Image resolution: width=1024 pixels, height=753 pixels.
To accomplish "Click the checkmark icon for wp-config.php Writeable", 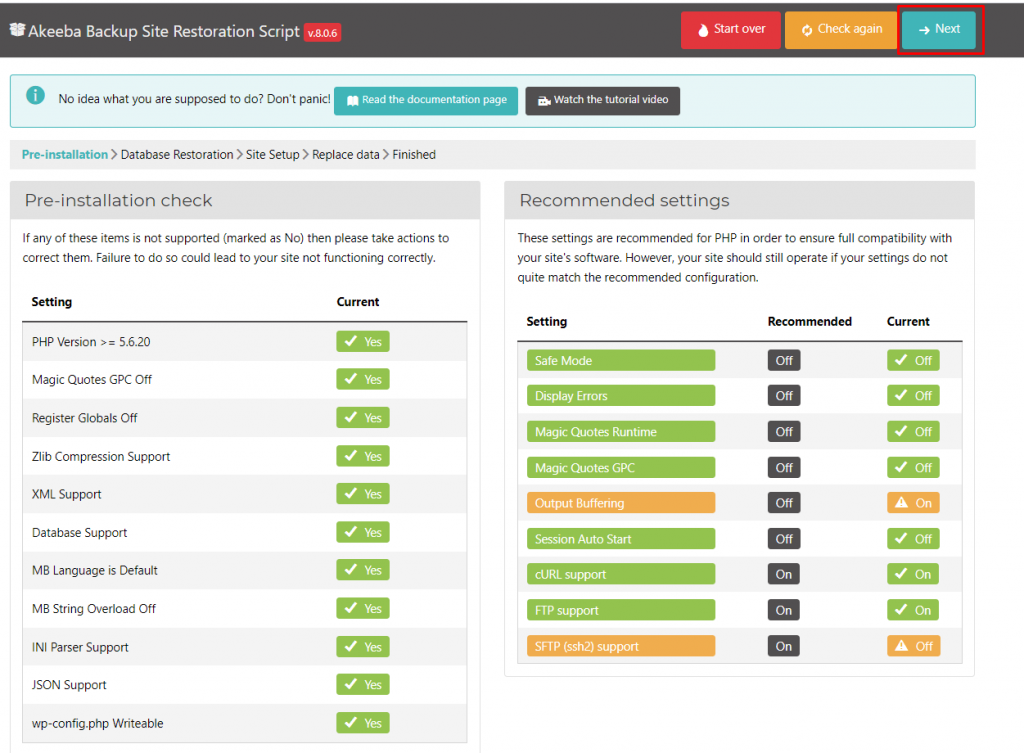I will point(351,723).
